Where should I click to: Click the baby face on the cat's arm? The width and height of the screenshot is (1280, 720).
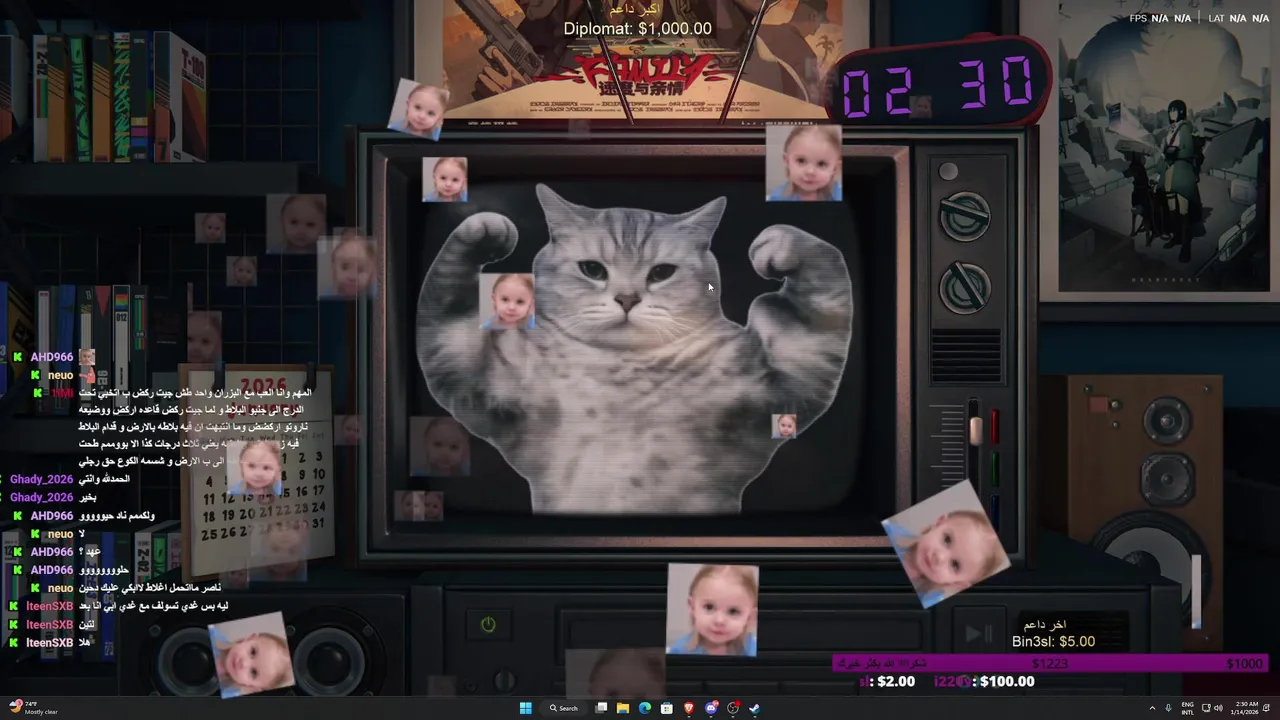click(x=507, y=301)
